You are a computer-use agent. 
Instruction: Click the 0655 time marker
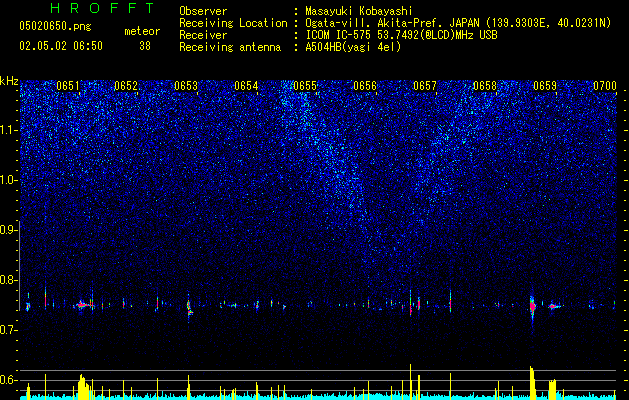305,86
